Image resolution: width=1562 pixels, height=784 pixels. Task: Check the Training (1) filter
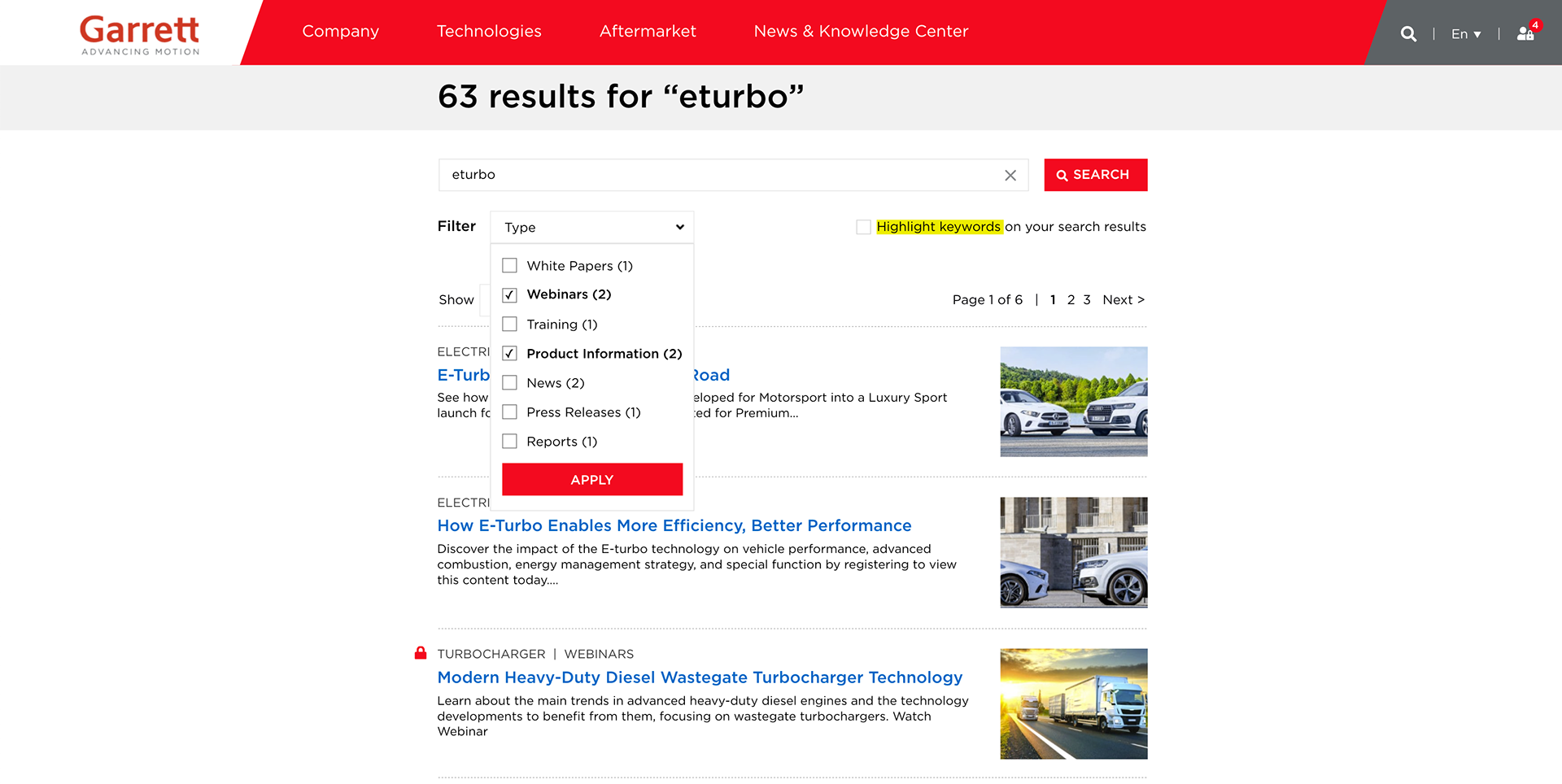(509, 324)
